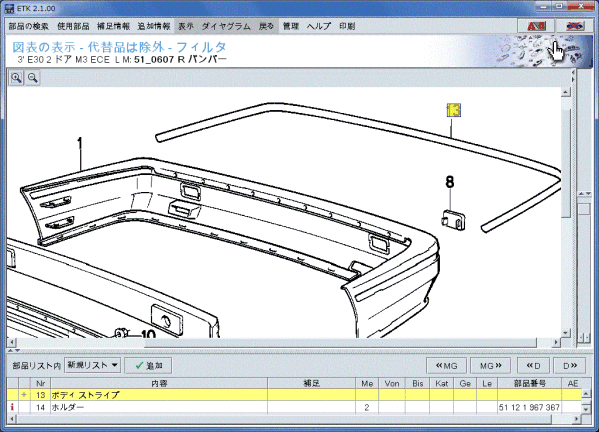The image size is (599, 432).
Task: Click the red A icon button in the top right
Action: [x=536, y=26]
